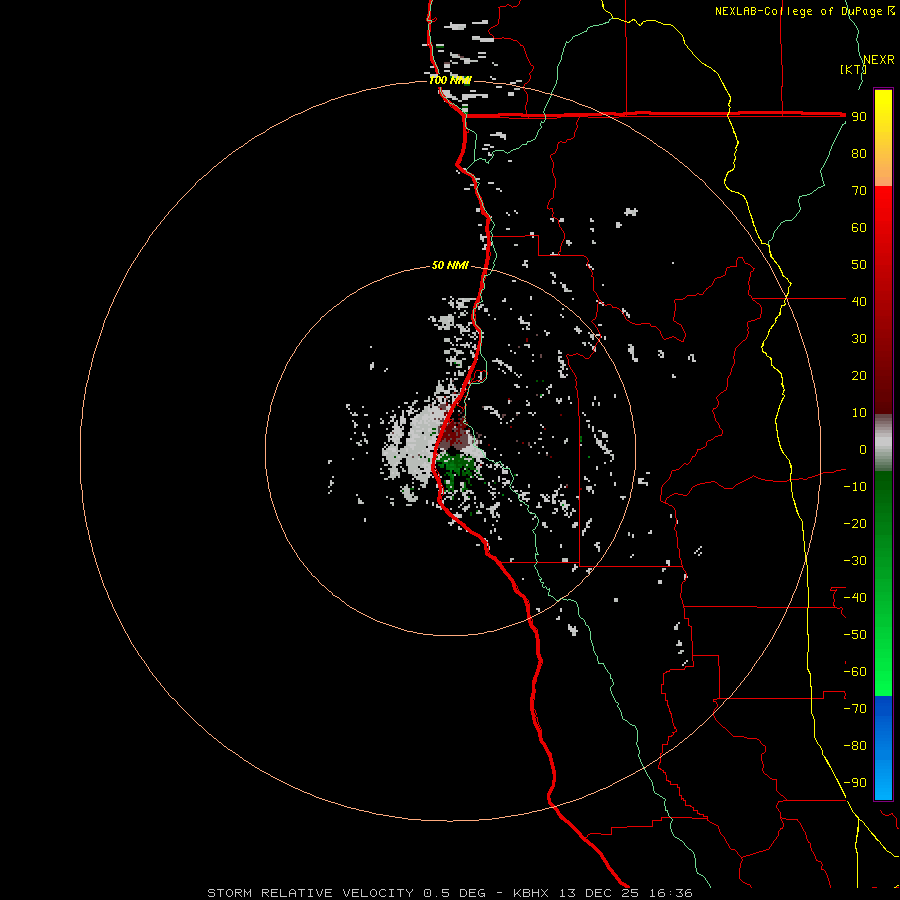Click the 80 value on velocity scale
This screenshot has height=900, width=900.
coord(859,153)
